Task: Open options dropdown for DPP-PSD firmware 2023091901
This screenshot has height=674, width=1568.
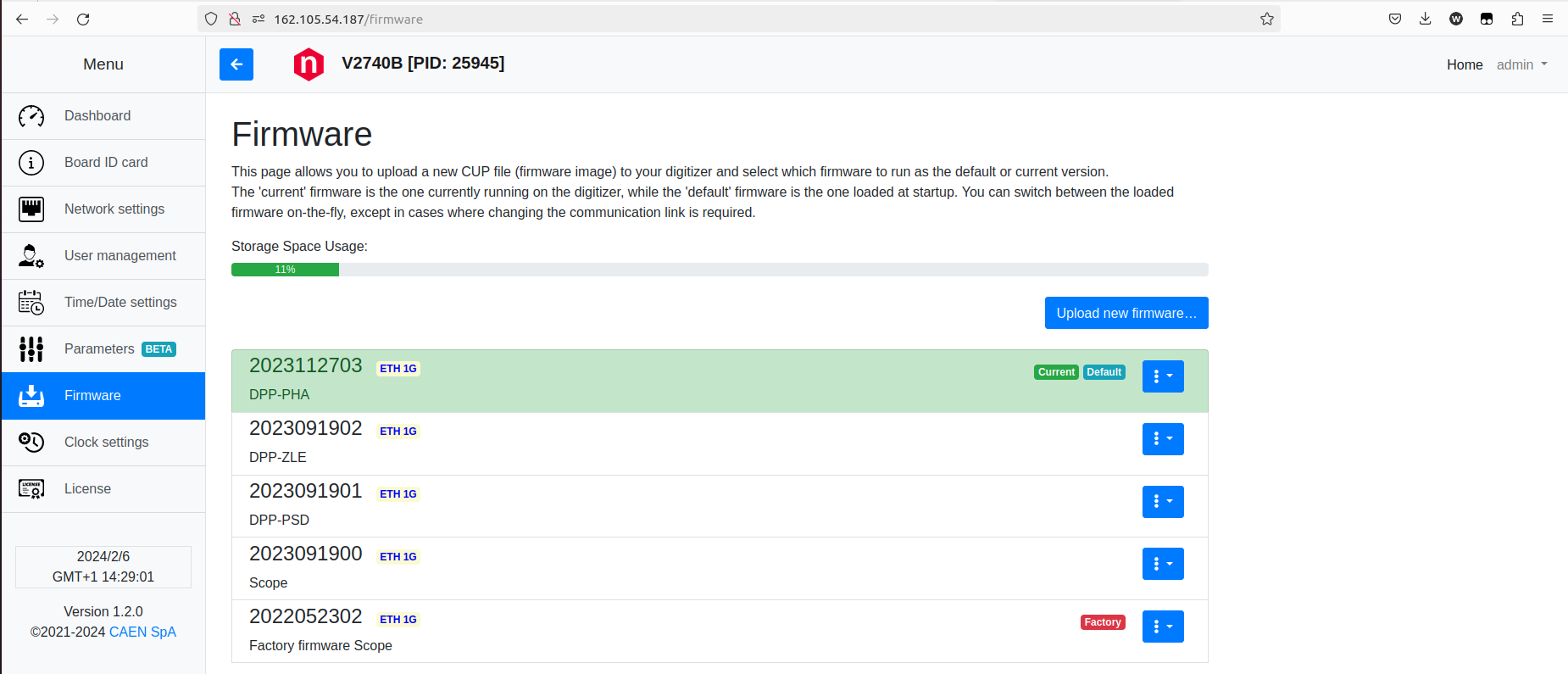Action: (1163, 502)
